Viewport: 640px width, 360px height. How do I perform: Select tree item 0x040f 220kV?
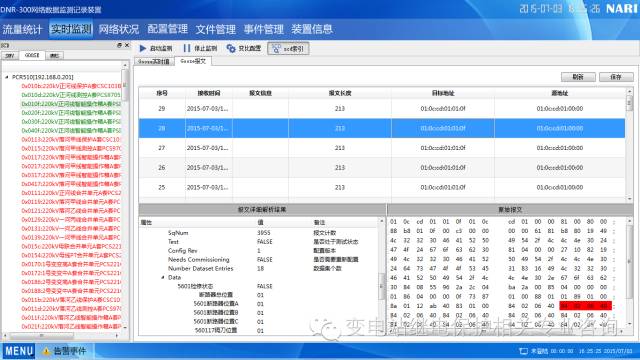pyautogui.click(x=71, y=131)
